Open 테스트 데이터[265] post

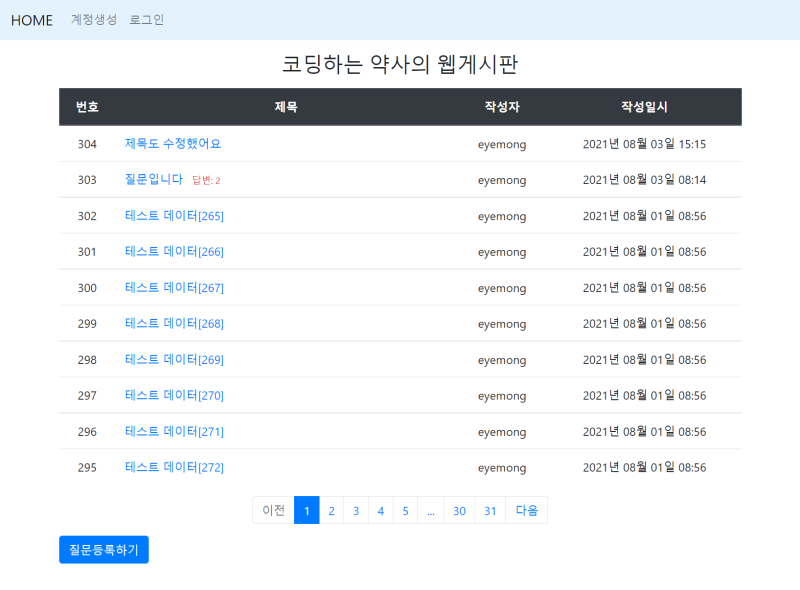174,215
